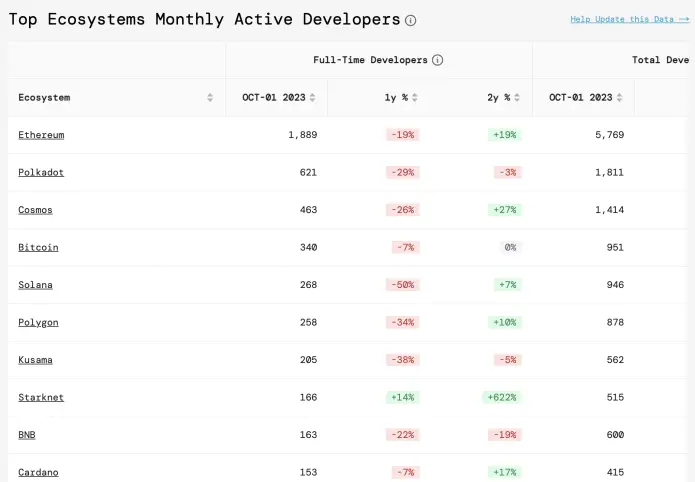The width and height of the screenshot is (695, 482).
Task: Open the Kusama ecosystem link
Action: (x=35, y=360)
